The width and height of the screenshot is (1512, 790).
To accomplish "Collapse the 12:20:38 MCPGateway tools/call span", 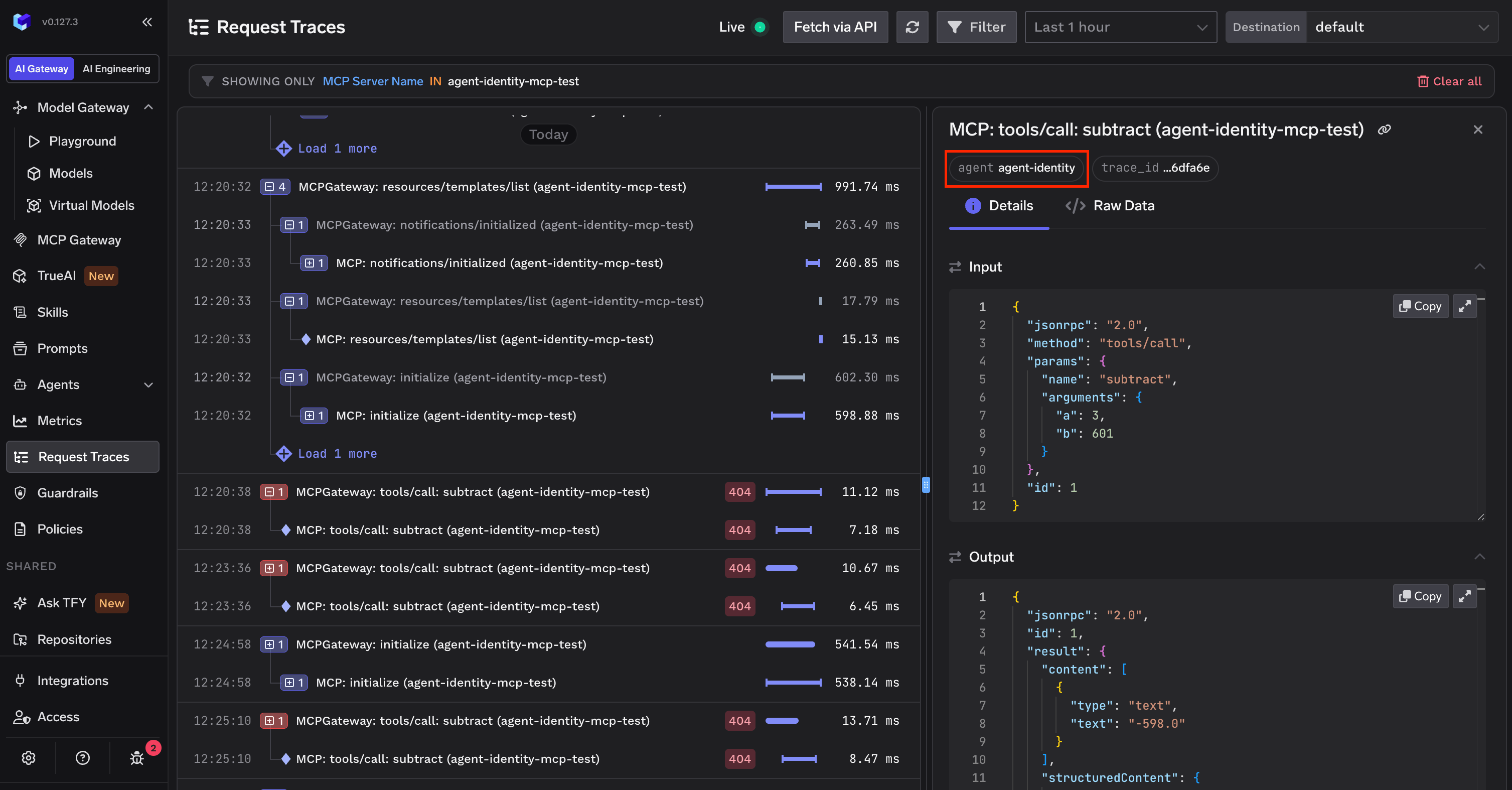I will click(273, 492).
